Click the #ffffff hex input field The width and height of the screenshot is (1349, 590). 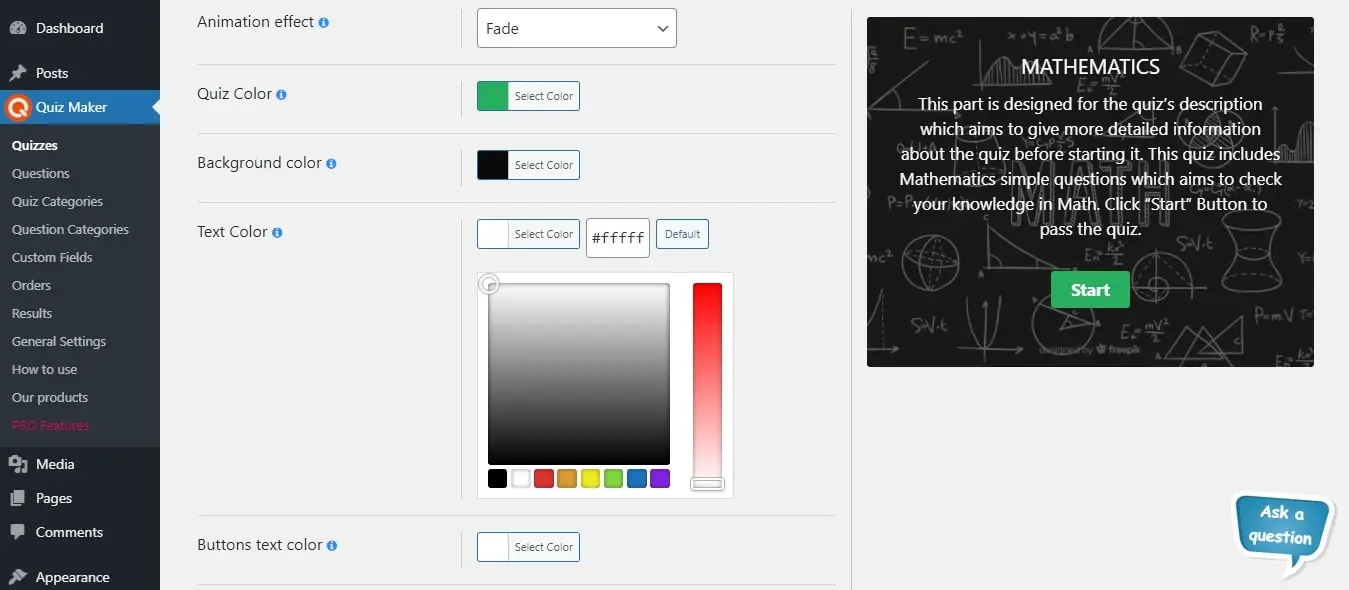point(617,238)
